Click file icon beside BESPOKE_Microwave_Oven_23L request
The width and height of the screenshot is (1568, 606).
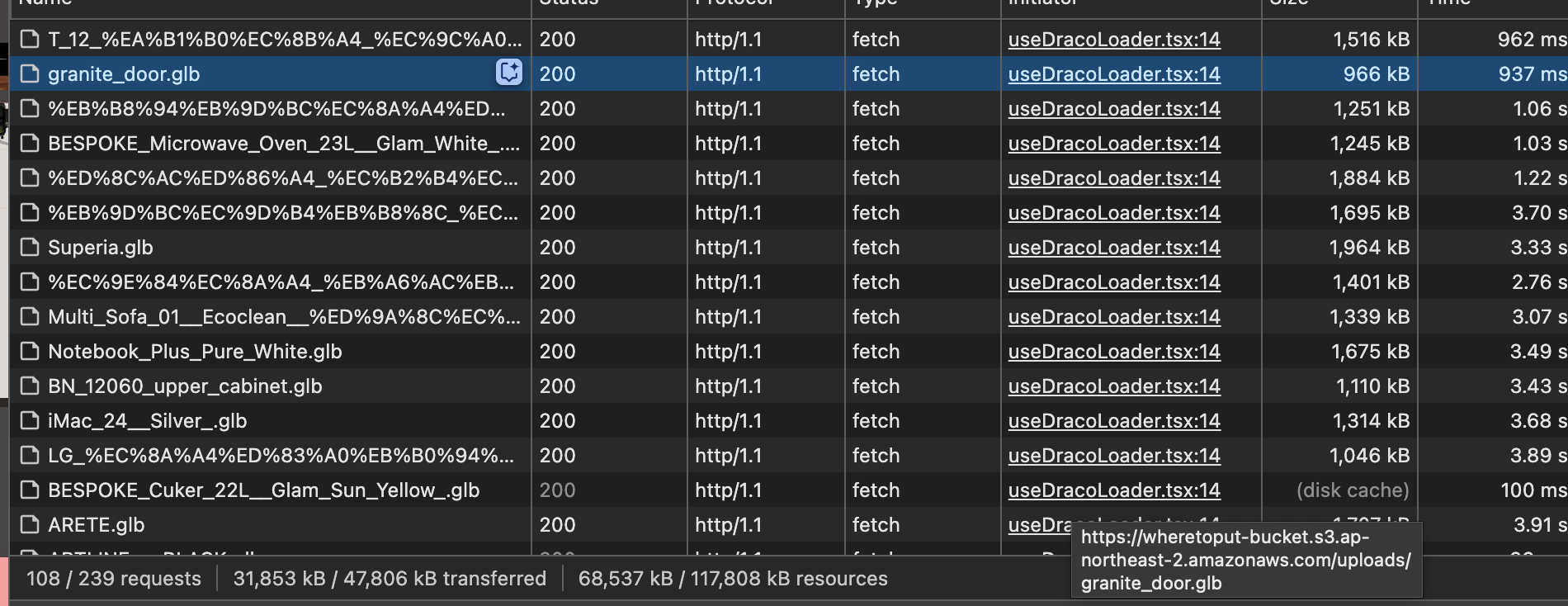coord(30,143)
